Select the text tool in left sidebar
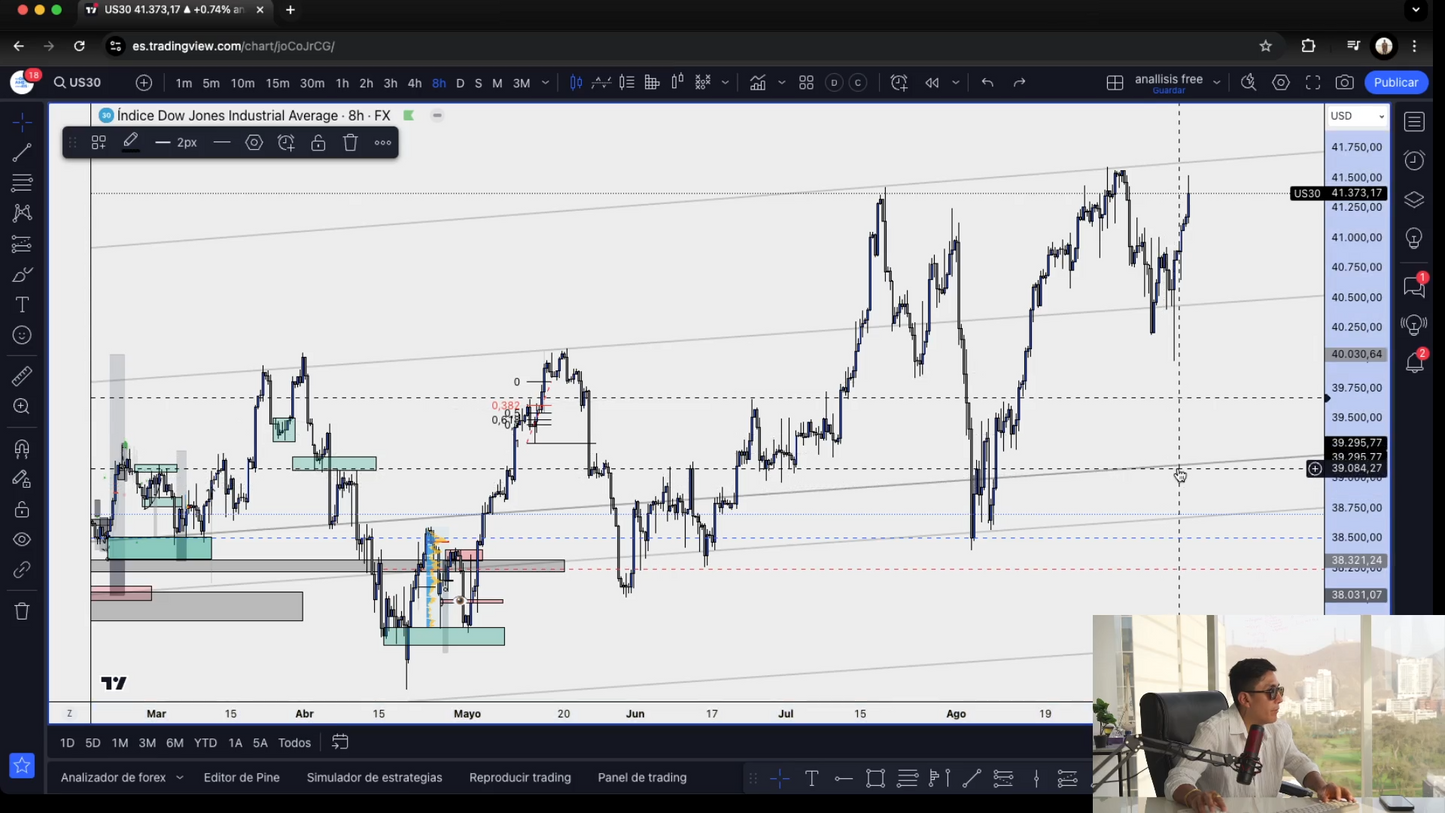Viewport: 1445px width, 813px height. 22,305
